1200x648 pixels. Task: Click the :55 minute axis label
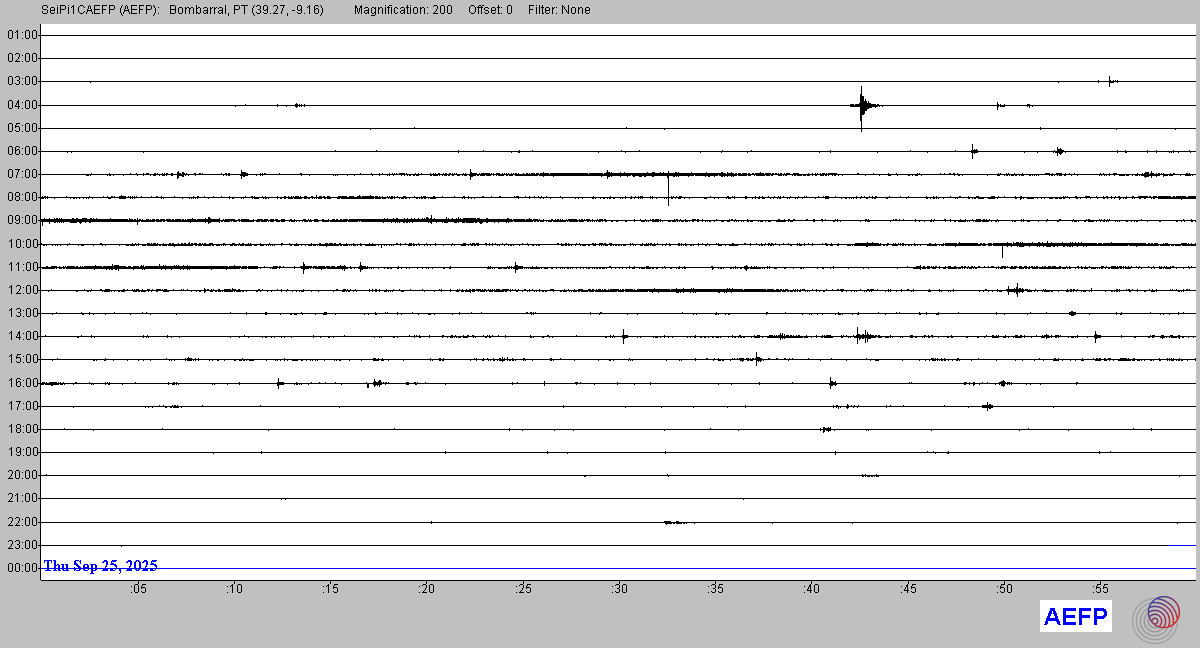1100,589
